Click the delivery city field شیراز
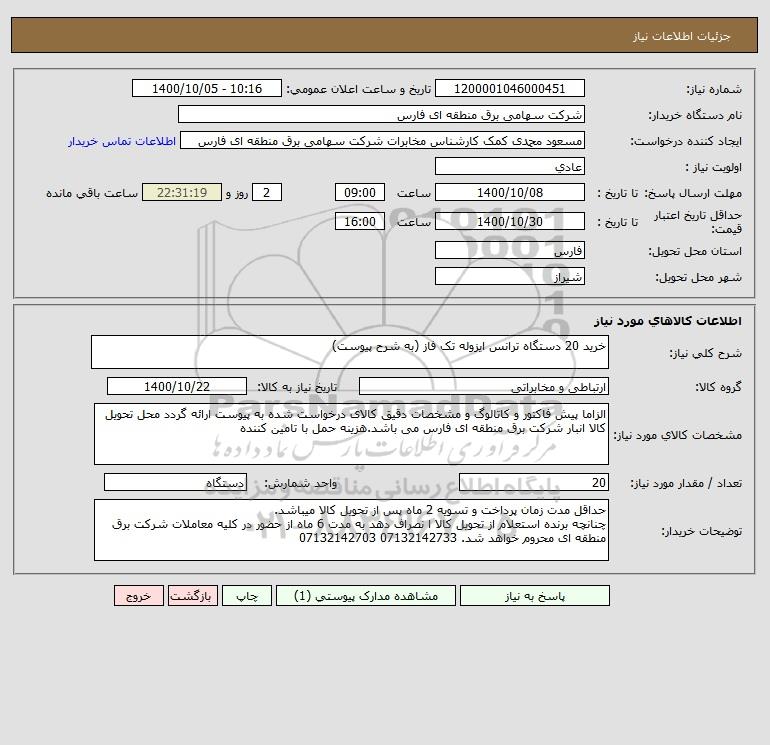The image size is (770, 745). pyautogui.click(x=510, y=276)
